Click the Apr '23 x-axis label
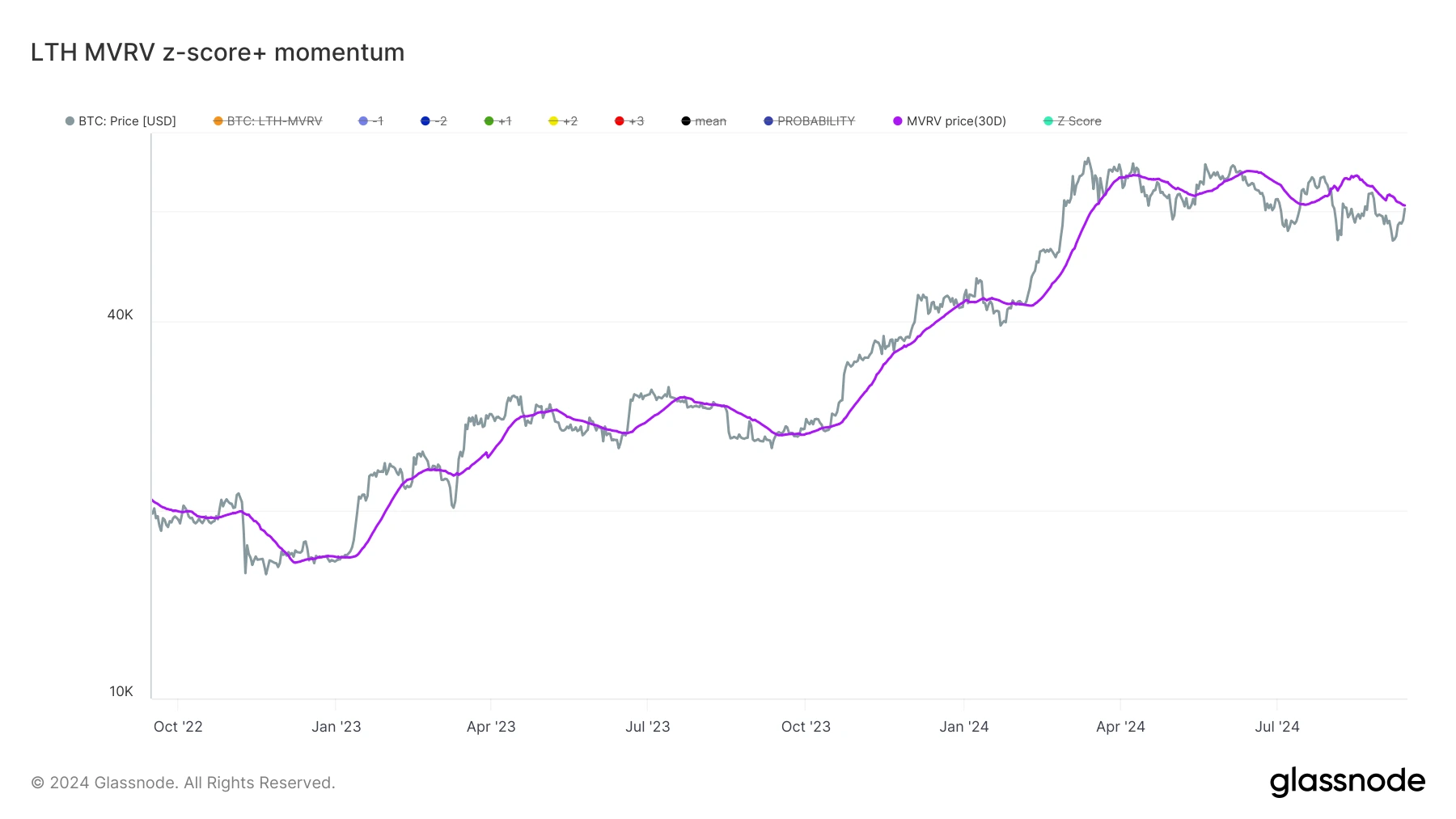Image resolution: width=1456 pixels, height=819 pixels. (491, 727)
